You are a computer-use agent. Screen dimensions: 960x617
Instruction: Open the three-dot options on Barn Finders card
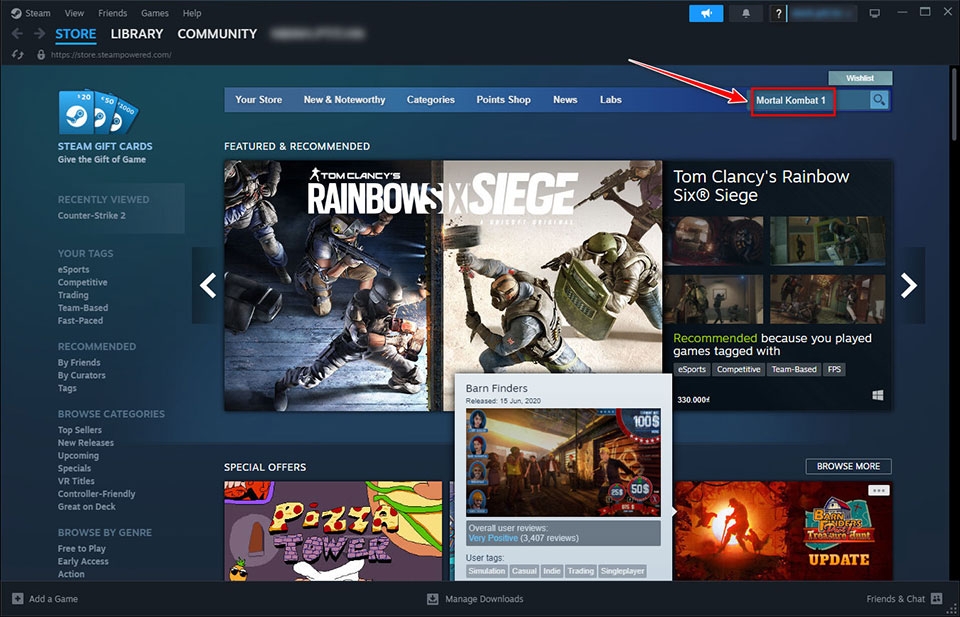(x=878, y=490)
